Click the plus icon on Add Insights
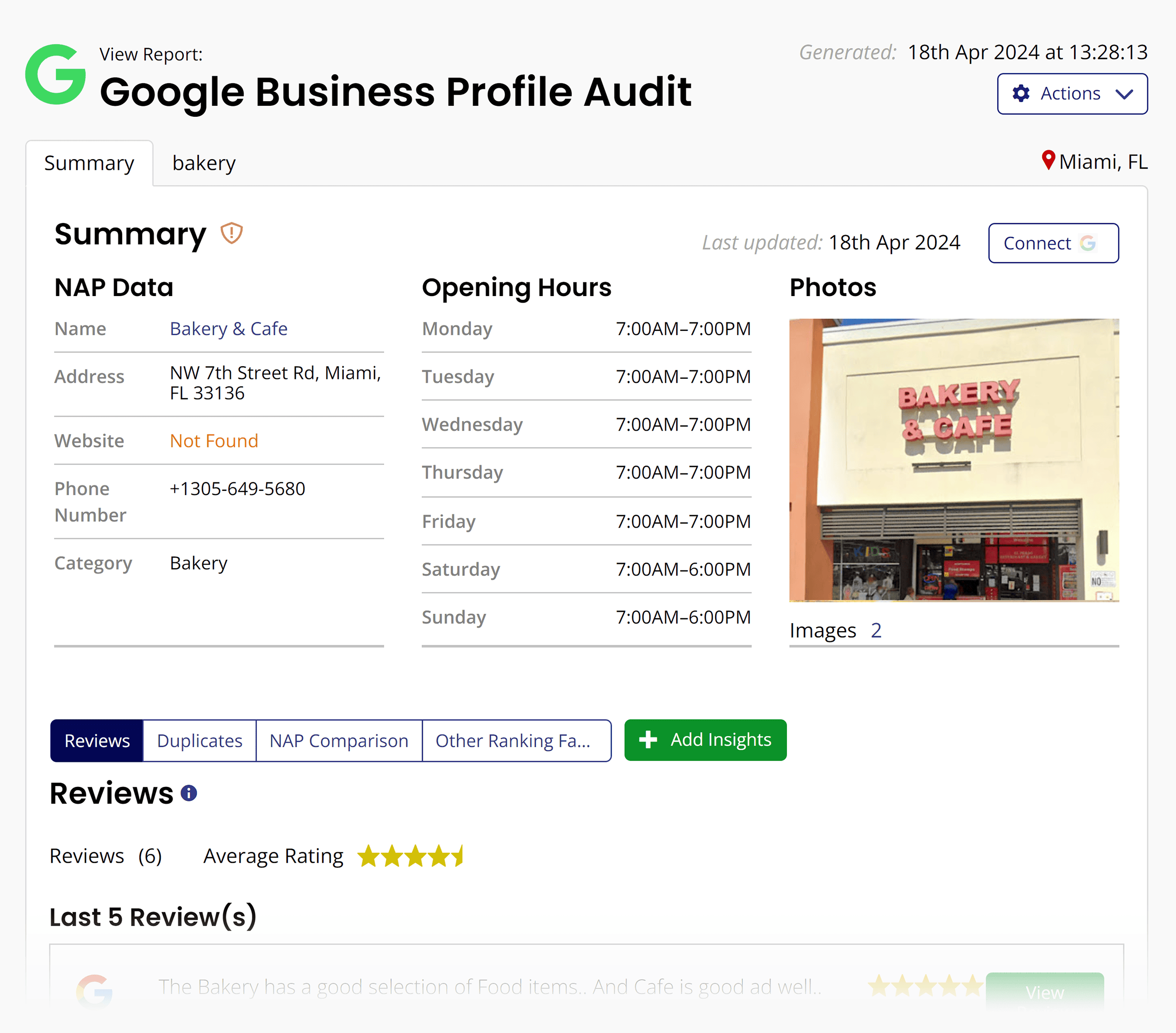The image size is (1176, 1033). 648,740
